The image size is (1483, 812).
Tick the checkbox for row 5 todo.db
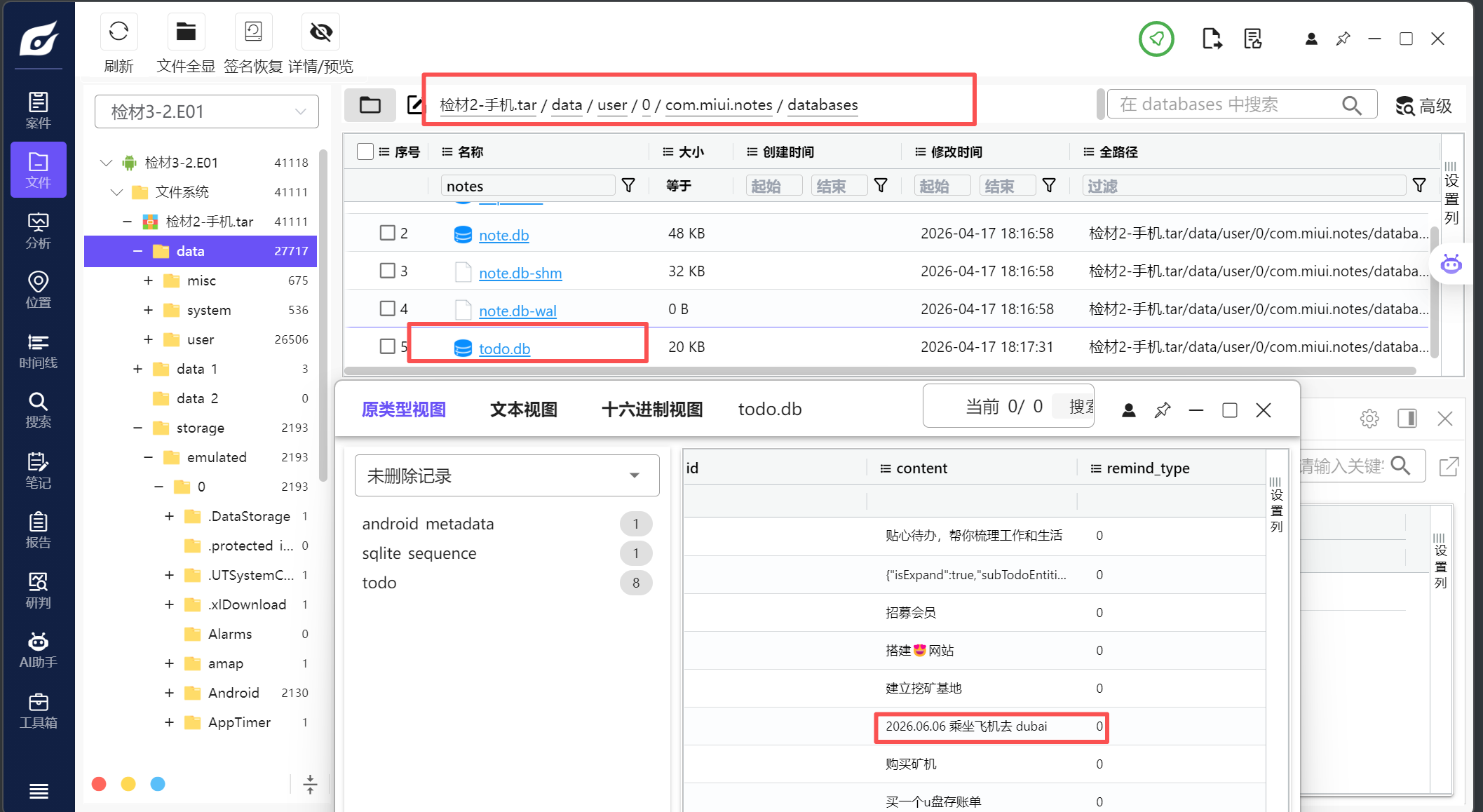pyautogui.click(x=387, y=346)
